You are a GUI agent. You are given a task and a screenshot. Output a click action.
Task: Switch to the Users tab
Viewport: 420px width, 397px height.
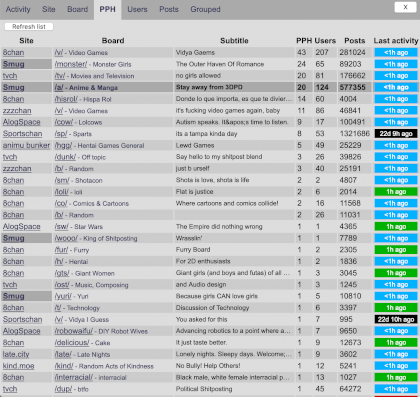(x=137, y=9)
